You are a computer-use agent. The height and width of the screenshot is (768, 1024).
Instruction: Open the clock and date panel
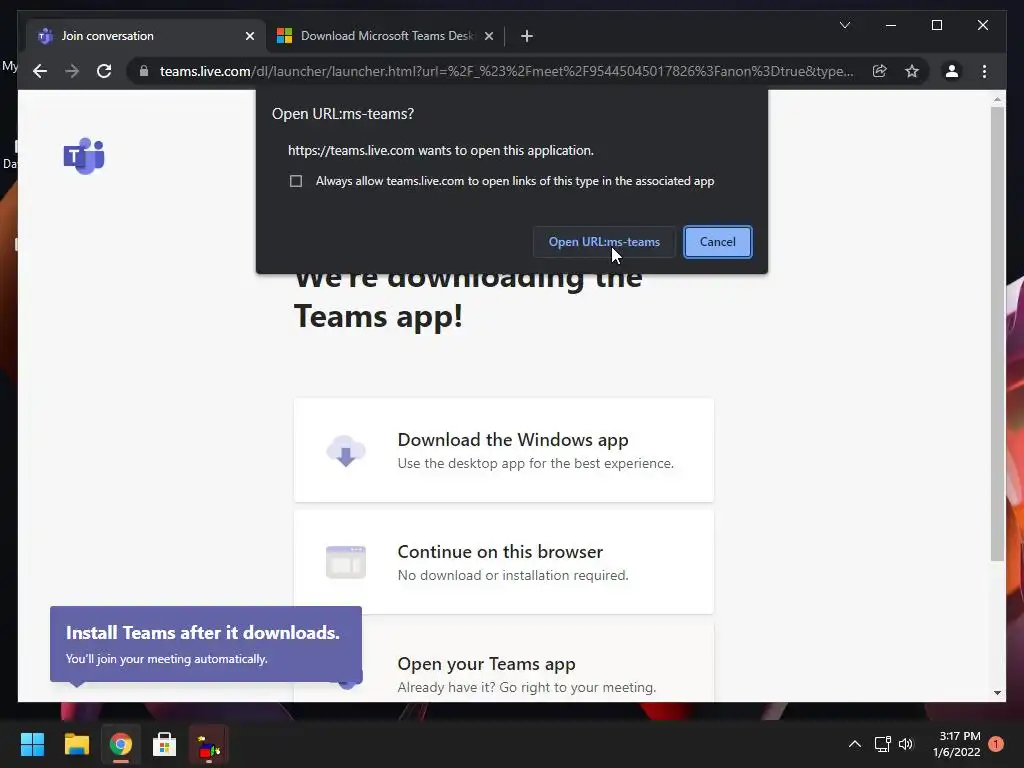(957, 744)
